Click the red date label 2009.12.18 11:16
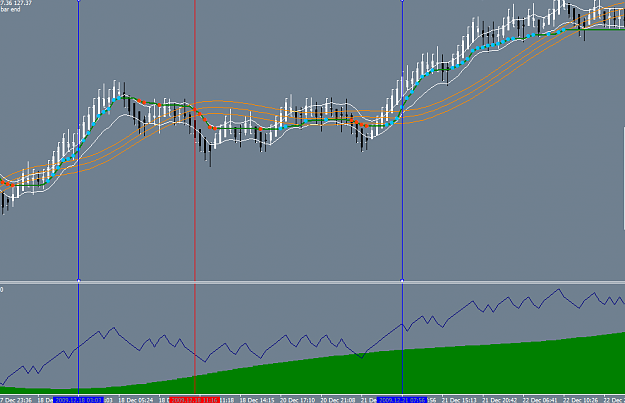Viewport: 625px width, 403px height. point(194,400)
